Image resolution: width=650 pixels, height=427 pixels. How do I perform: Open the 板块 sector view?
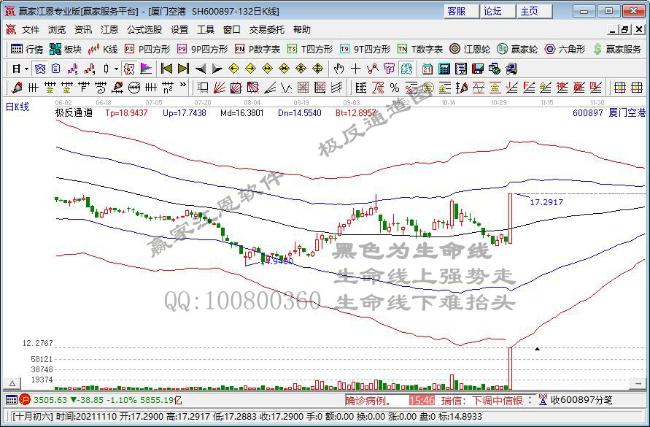click(65, 49)
